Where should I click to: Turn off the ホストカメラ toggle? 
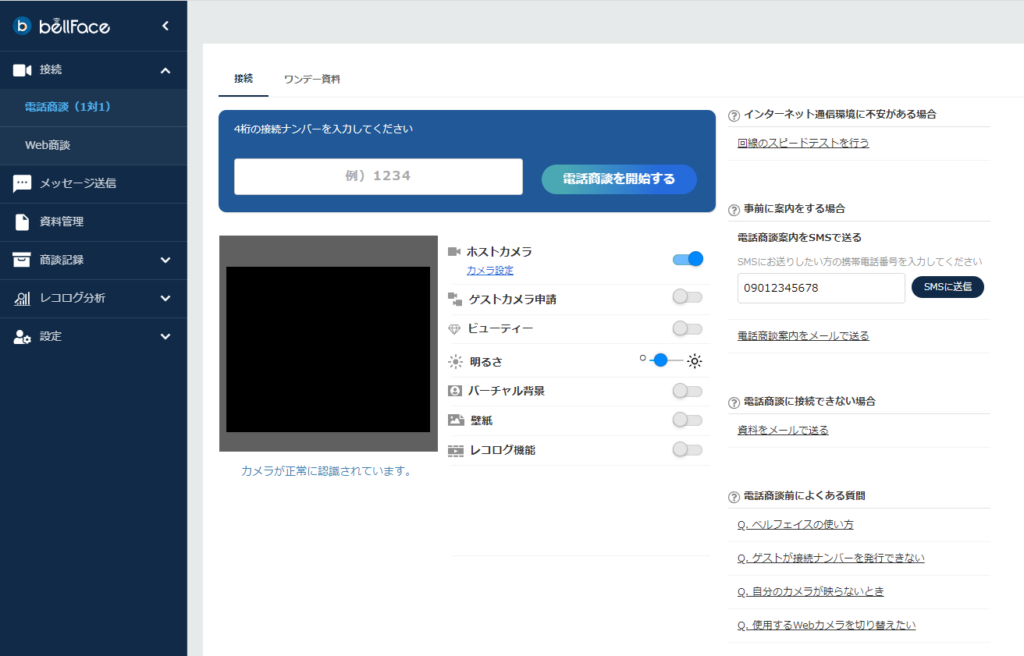coord(688,259)
